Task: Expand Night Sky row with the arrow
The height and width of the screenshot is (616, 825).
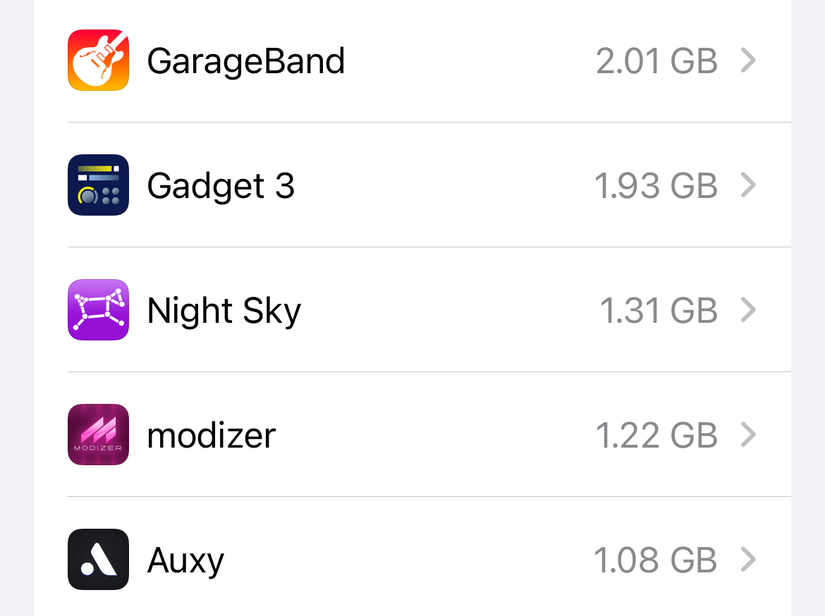Action: click(x=748, y=310)
